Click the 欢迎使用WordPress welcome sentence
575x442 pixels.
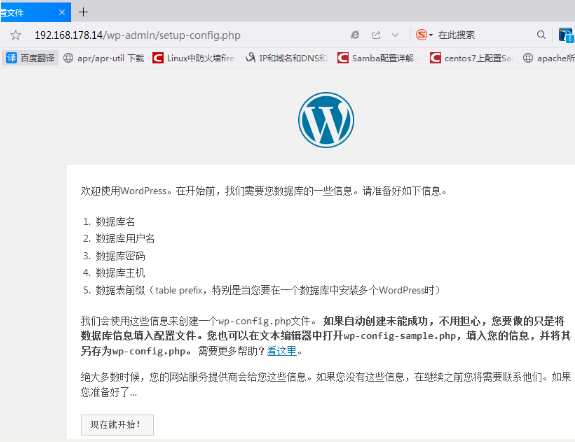tap(263, 191)
